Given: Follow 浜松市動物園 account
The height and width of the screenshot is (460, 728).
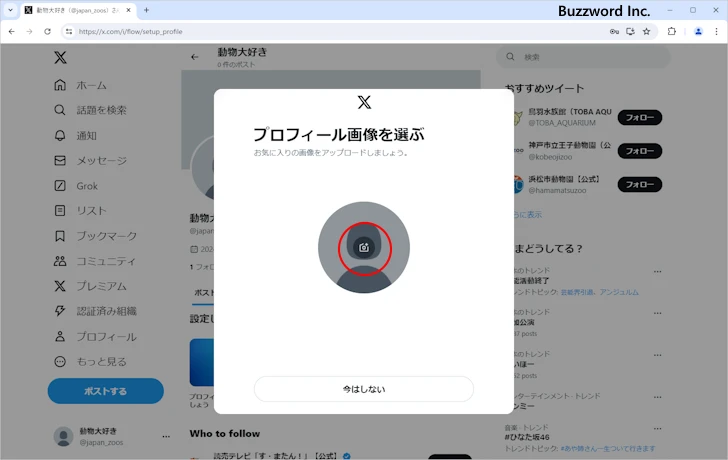Looking at the screenshot, I should (640, 184).
